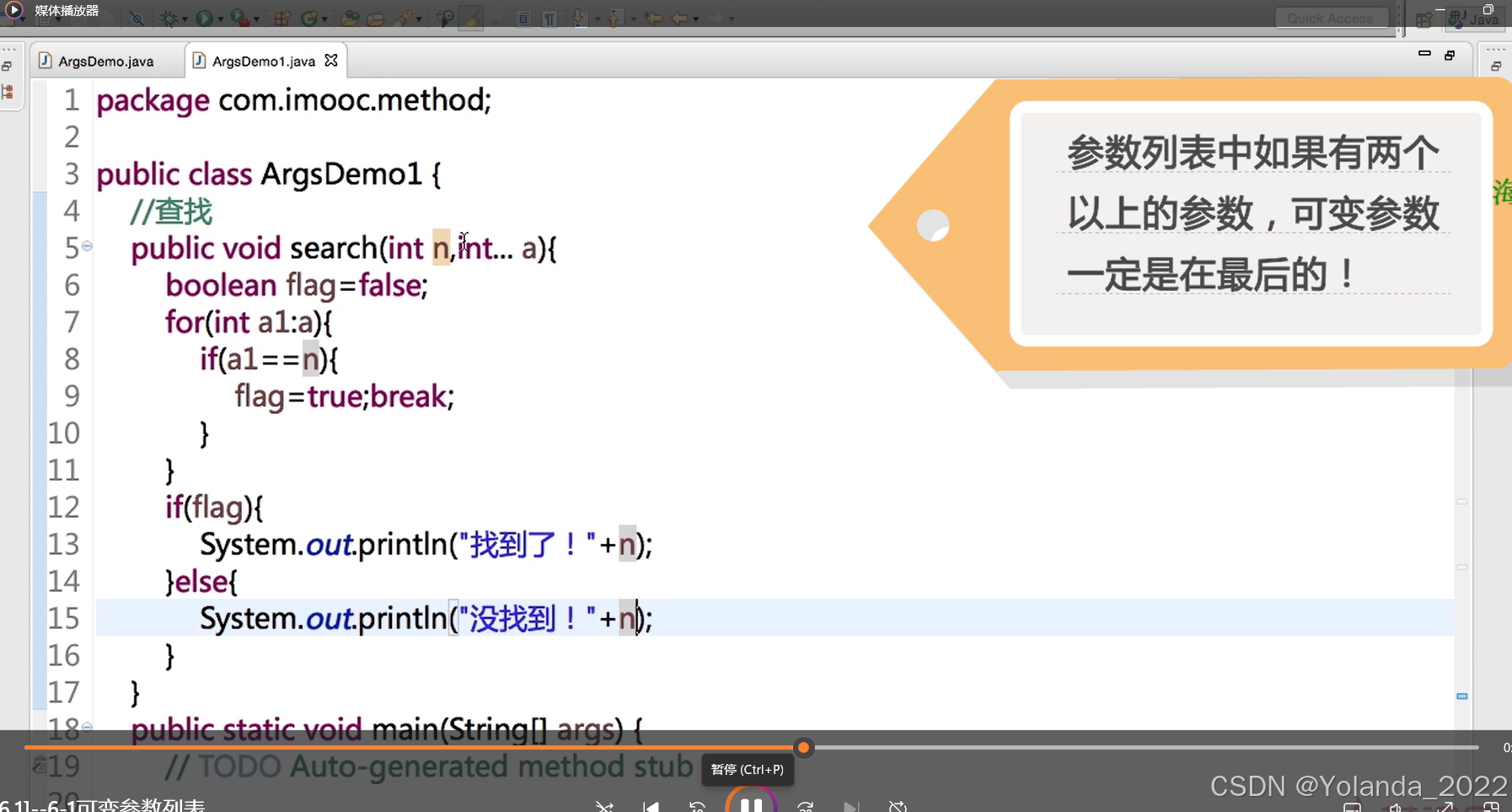Click the media player app logo icon
This screenshot has width=1512, height=812.
coord(14,10)
